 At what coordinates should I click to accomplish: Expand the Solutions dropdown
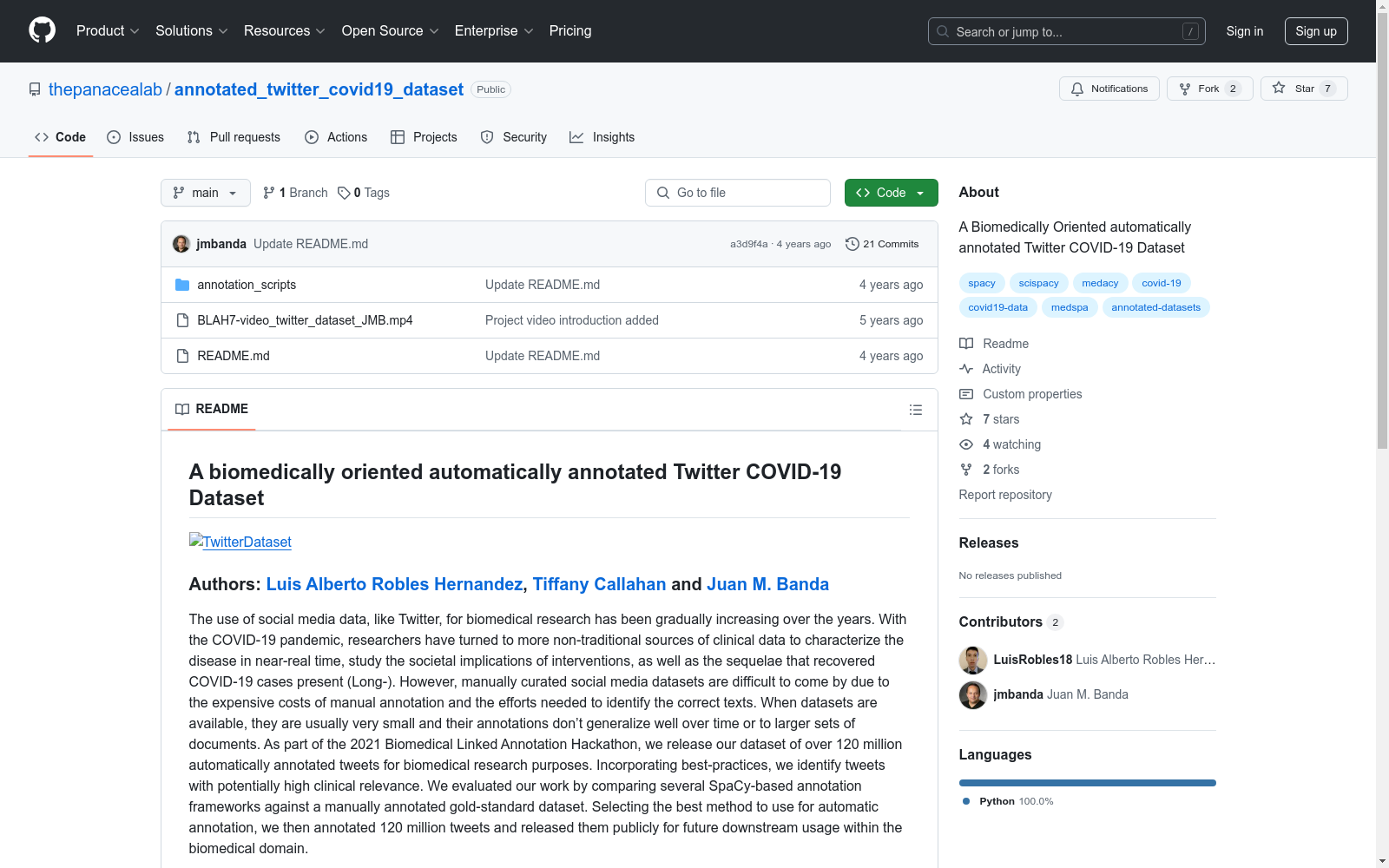192,31
